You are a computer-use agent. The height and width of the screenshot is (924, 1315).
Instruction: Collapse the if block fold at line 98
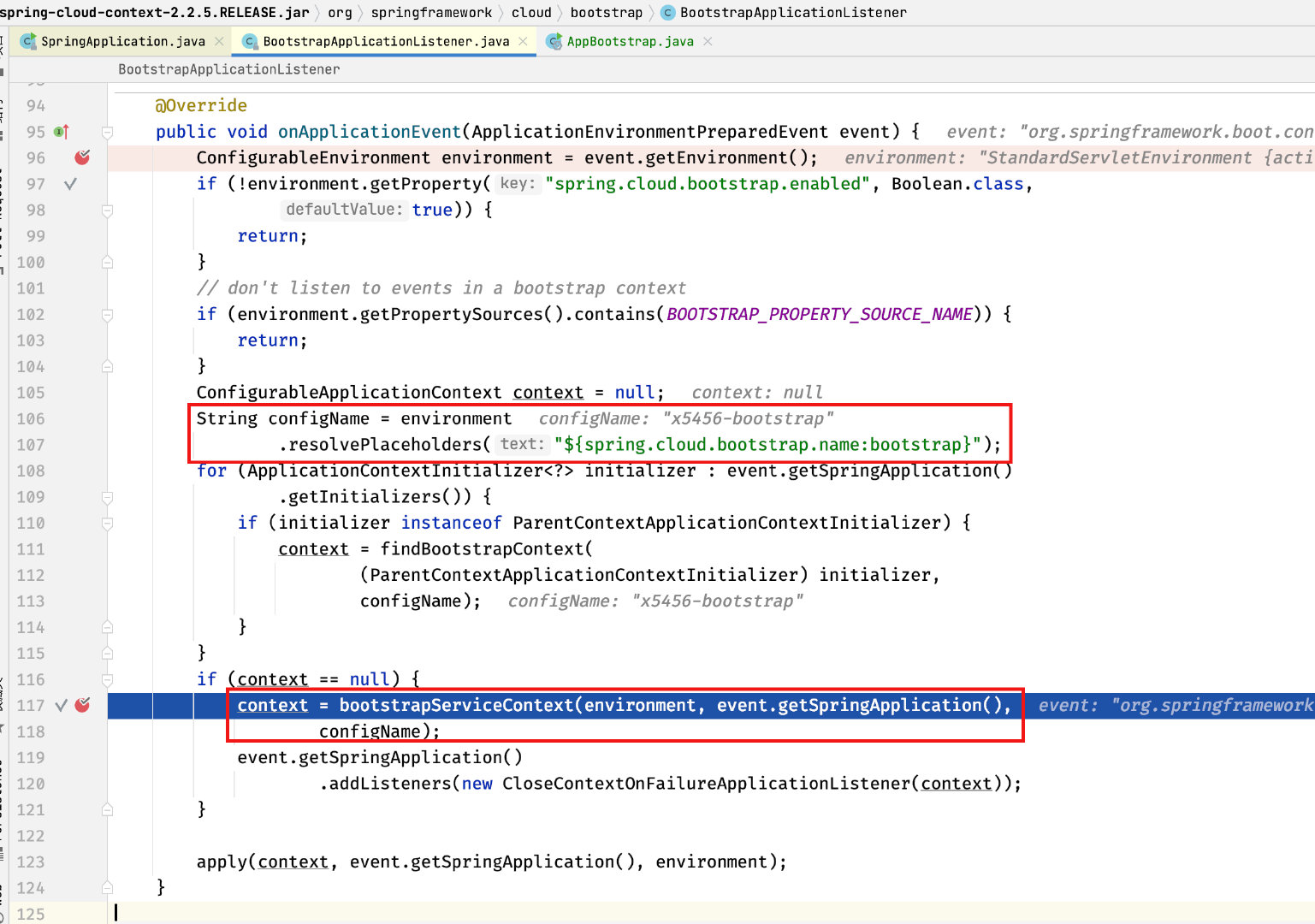pyautogui.click(x=107, y=210)
